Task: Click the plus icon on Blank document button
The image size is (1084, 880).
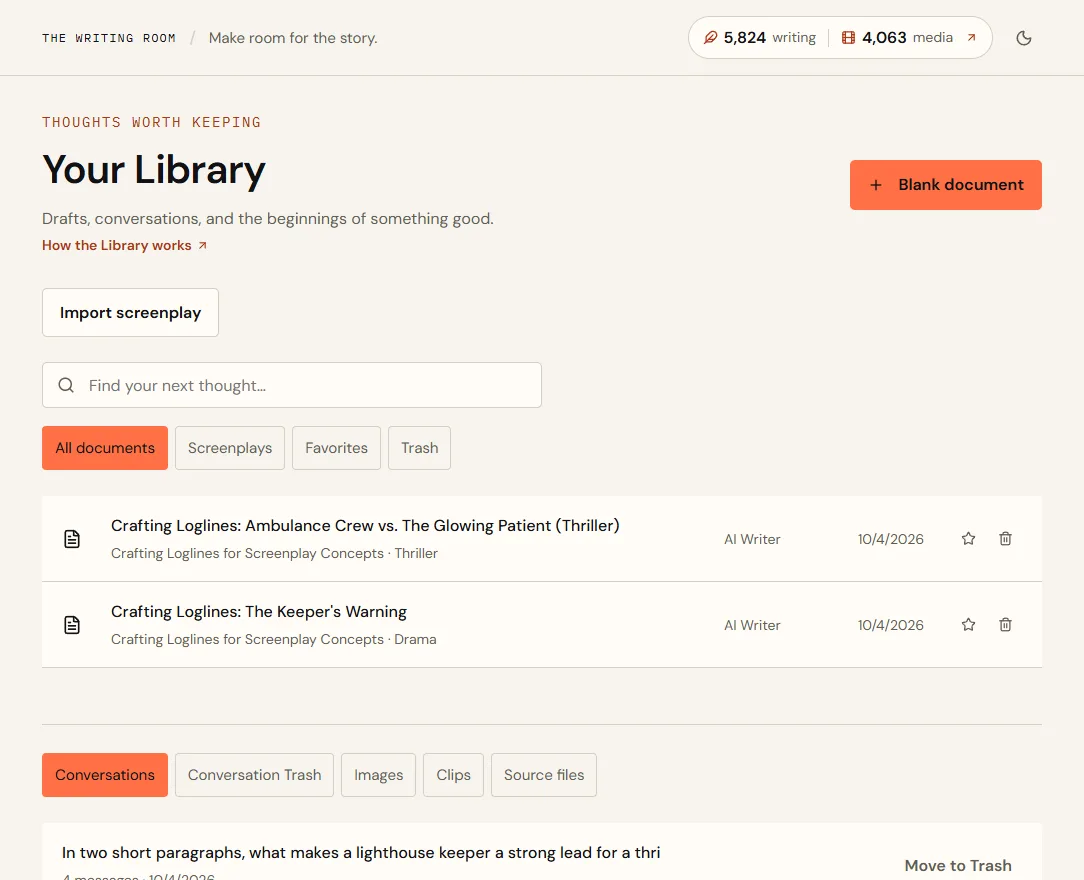Action: [x=876, y=185]
